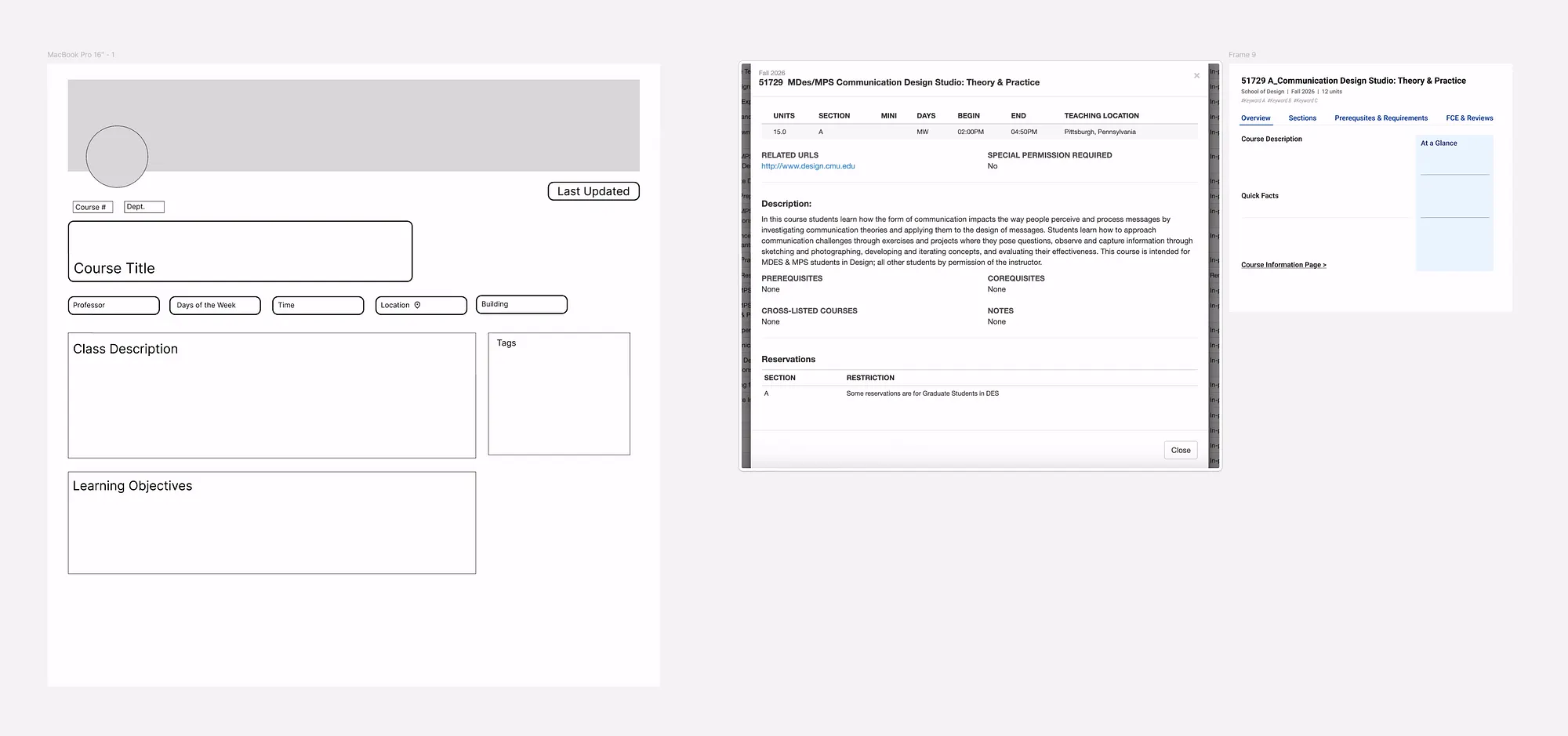Open the http://www.design.cmu.edu link
The image size is (1568, 736).
point(808,166)
